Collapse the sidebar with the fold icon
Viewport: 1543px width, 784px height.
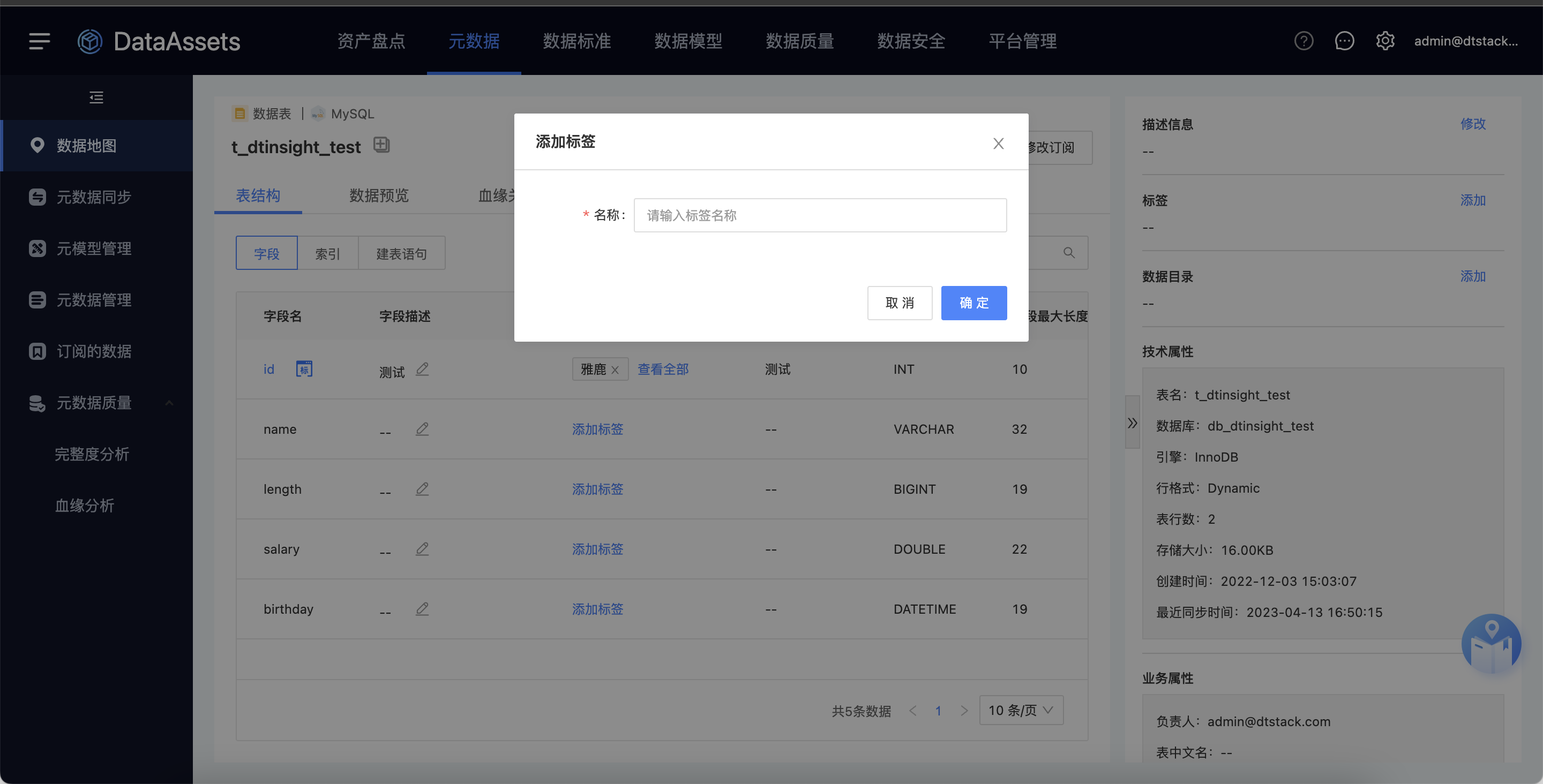click(96, 97)
